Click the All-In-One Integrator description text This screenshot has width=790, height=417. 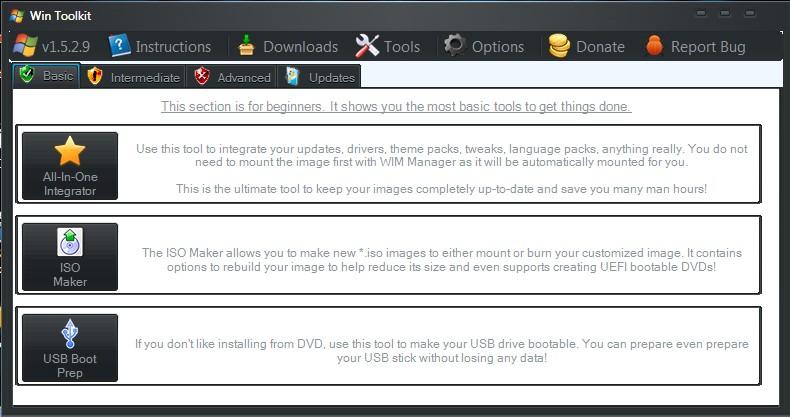[x=441, y=169]
